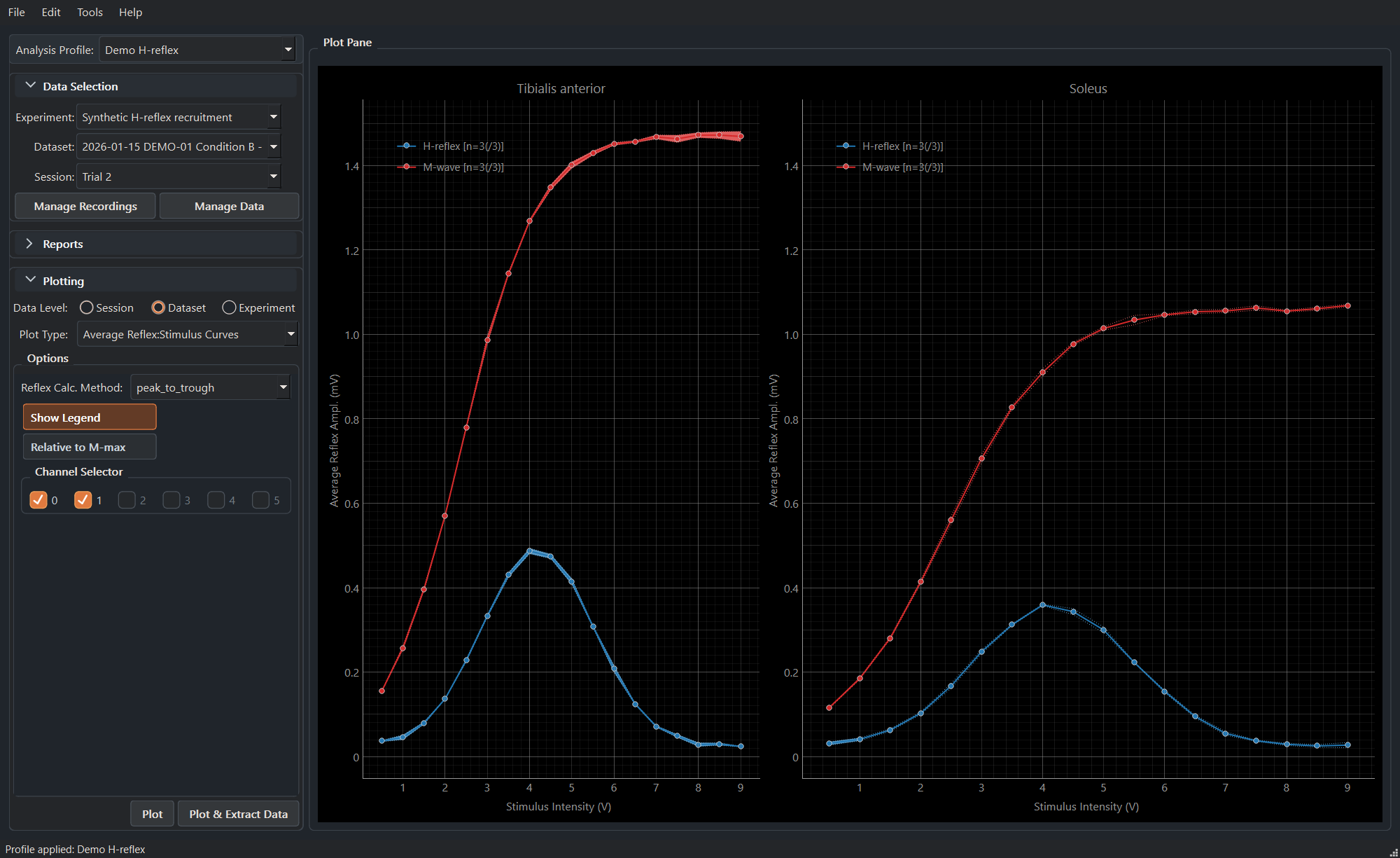Click M-wave legend marker in Soleus plot

coord(846,167)
